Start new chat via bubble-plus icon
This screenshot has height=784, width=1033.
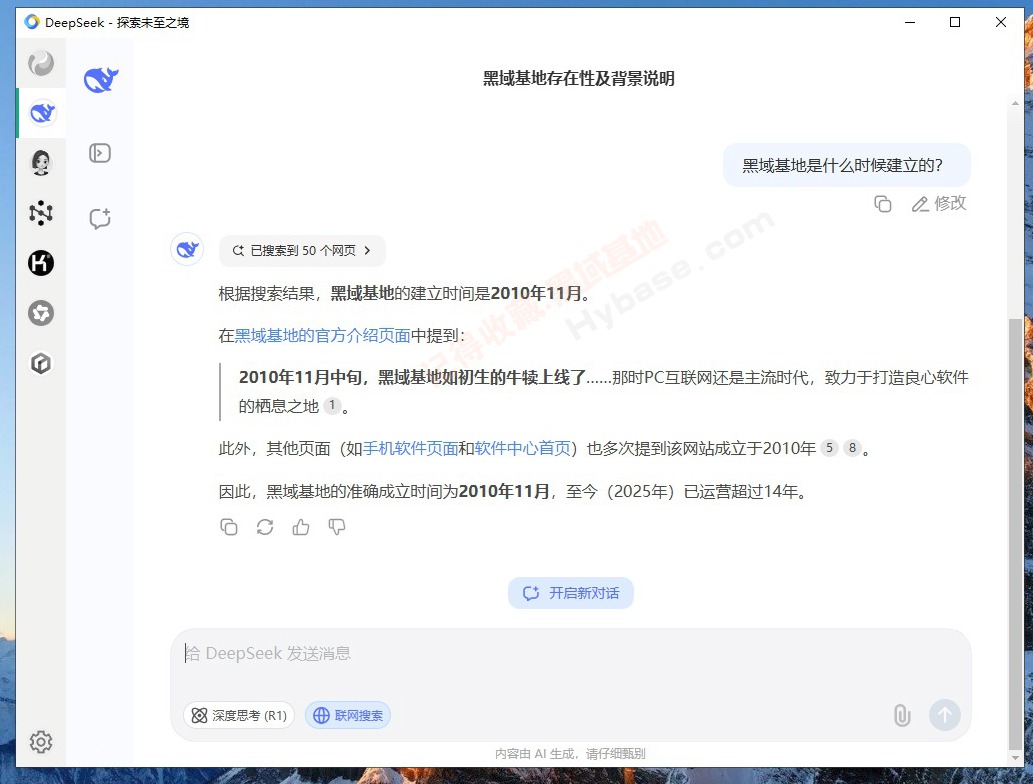tap(99, 218)
